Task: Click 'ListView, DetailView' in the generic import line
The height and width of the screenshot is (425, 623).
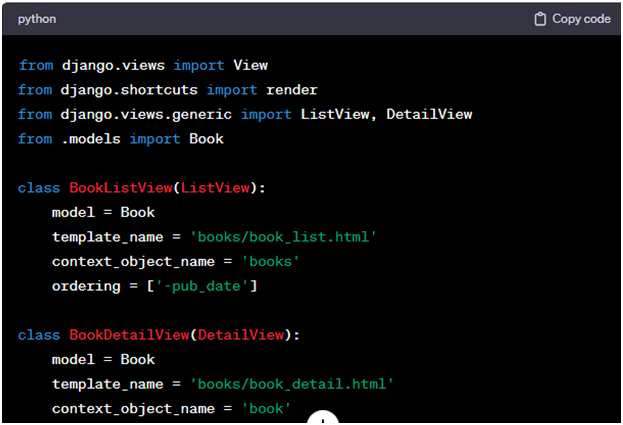Action: [386, 114]
